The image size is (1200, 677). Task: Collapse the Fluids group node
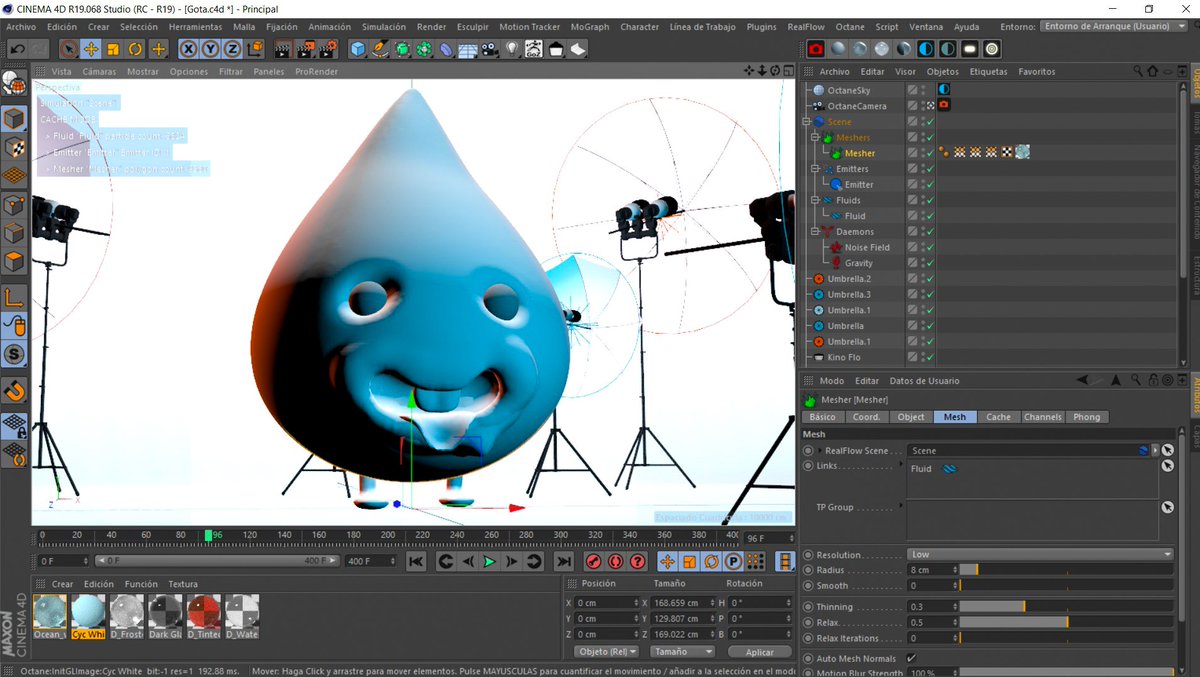[815, 200]
